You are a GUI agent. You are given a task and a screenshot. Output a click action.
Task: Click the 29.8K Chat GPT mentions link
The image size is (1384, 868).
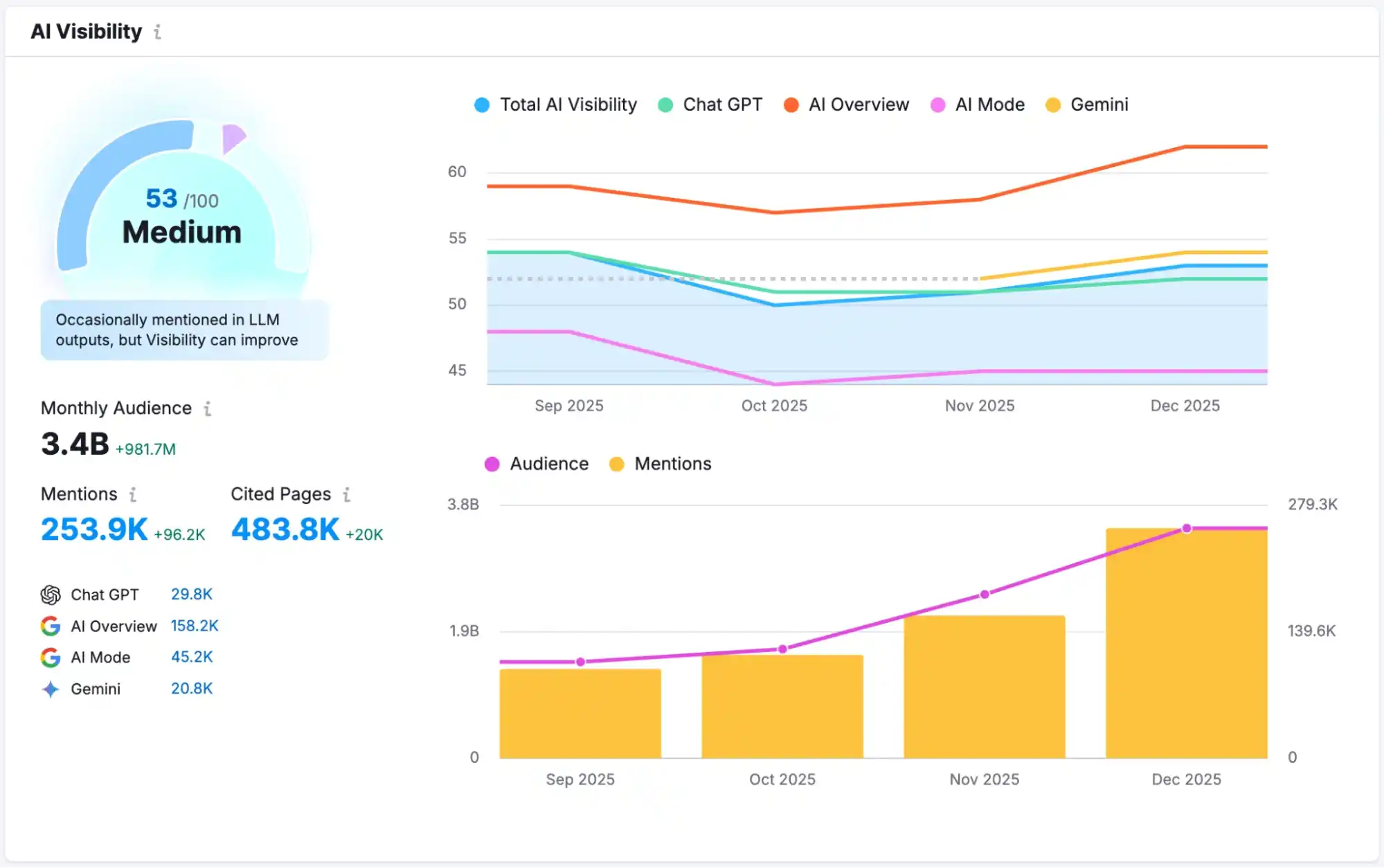(x=192, y=594)
